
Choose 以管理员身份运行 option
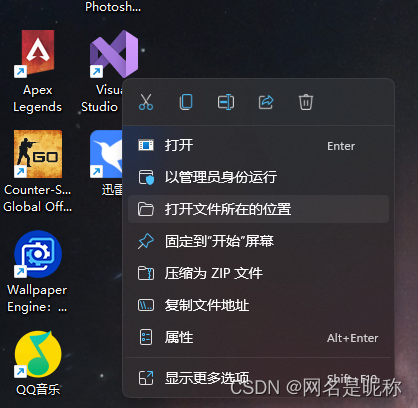tap(258, 177)
